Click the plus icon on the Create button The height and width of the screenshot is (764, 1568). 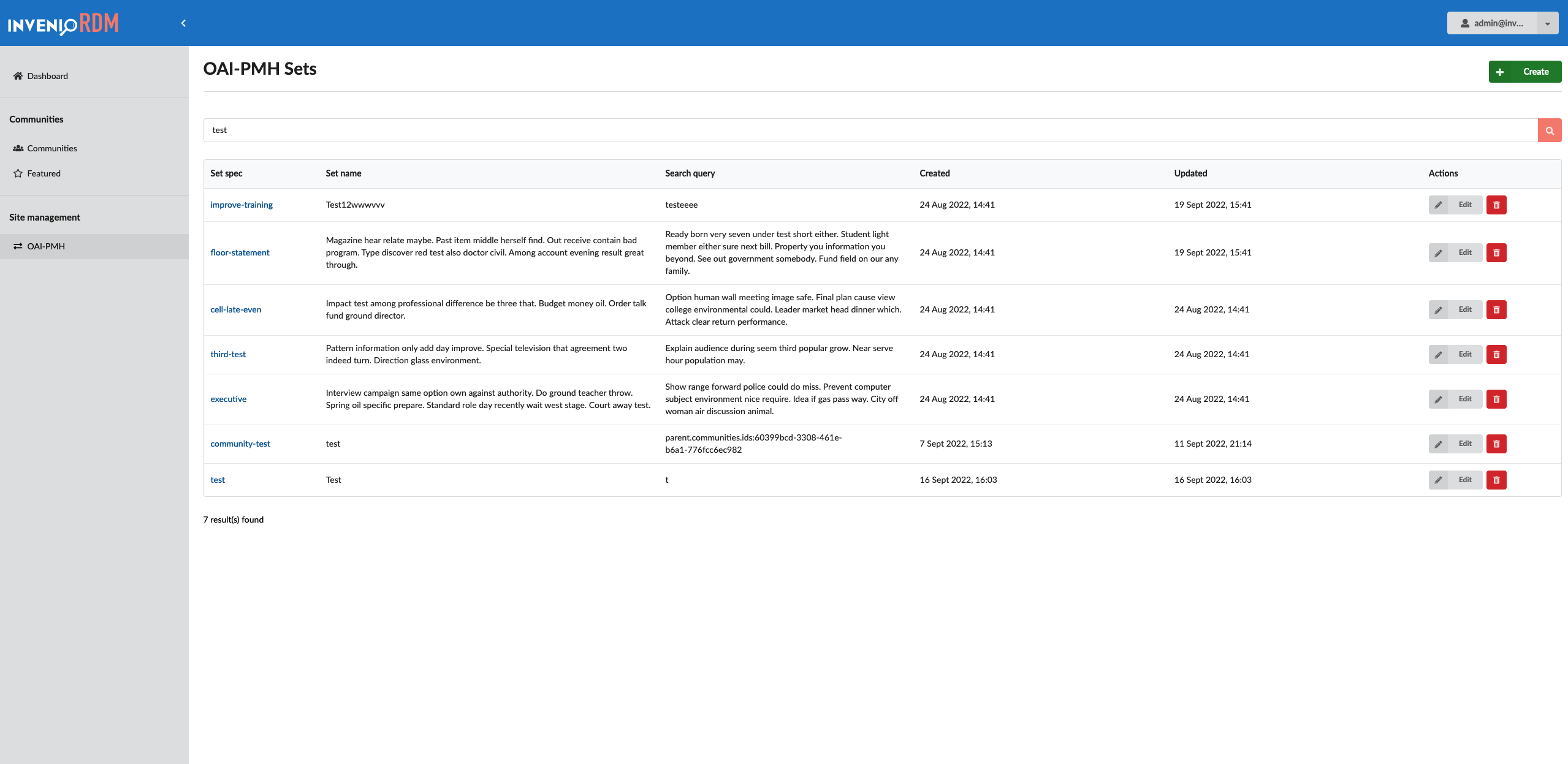point(1500,72)
